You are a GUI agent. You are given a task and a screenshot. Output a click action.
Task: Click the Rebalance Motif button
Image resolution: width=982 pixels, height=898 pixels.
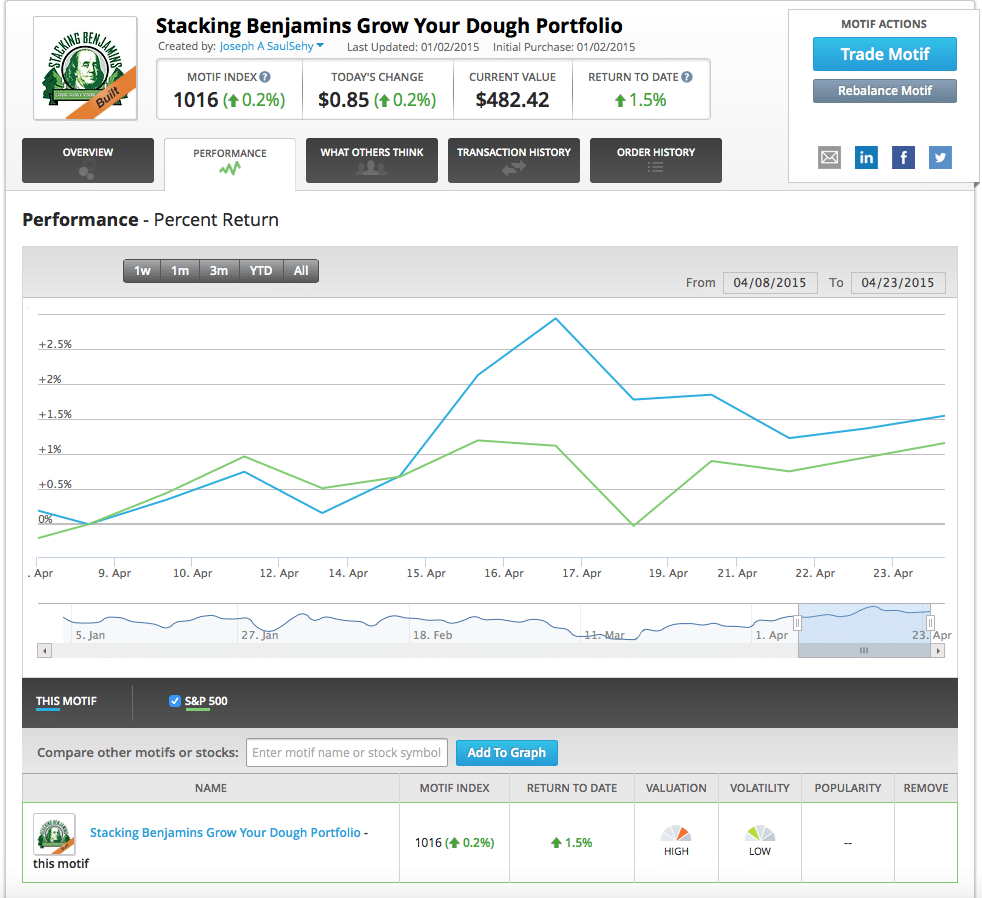tap(884, 91)
